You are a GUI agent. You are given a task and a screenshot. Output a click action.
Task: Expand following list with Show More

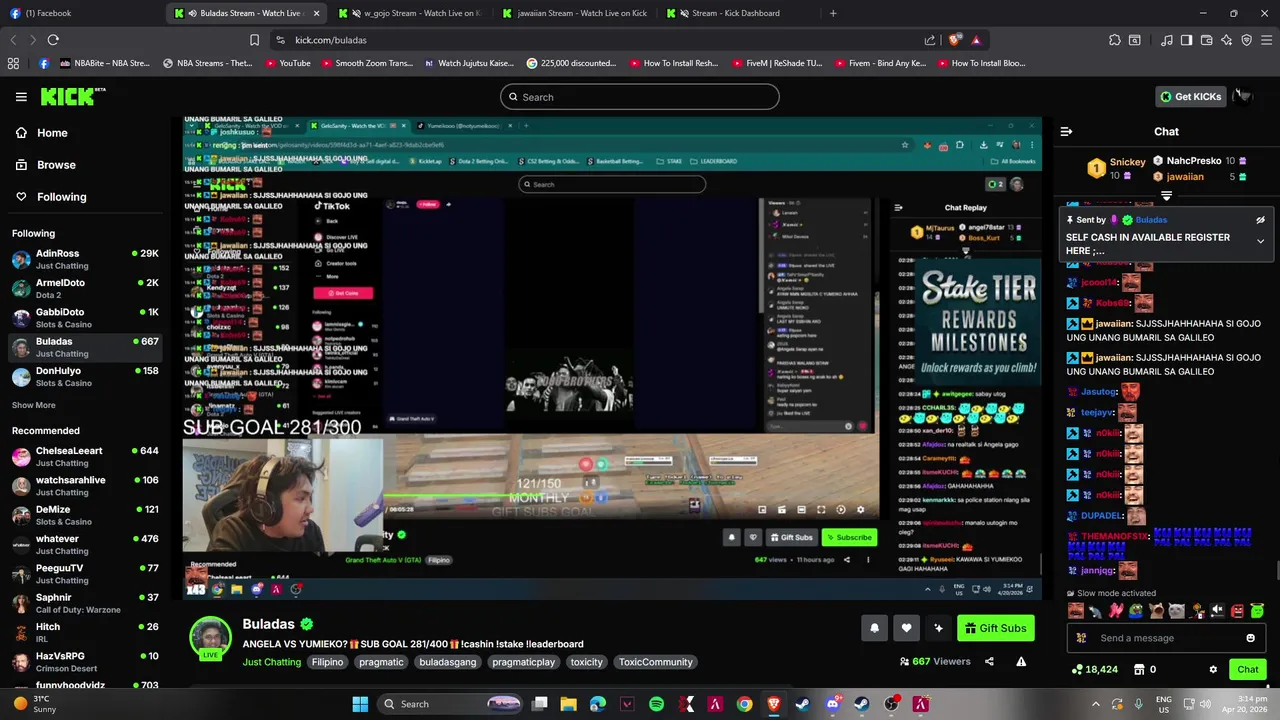[x=34, y=405]
